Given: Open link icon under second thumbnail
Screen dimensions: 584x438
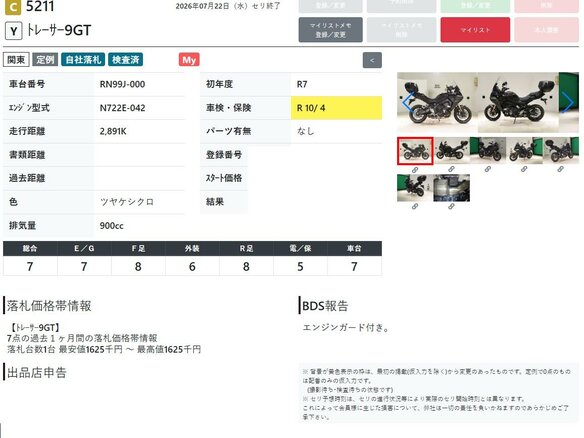Looking at the screenshot, I should 451,169.
